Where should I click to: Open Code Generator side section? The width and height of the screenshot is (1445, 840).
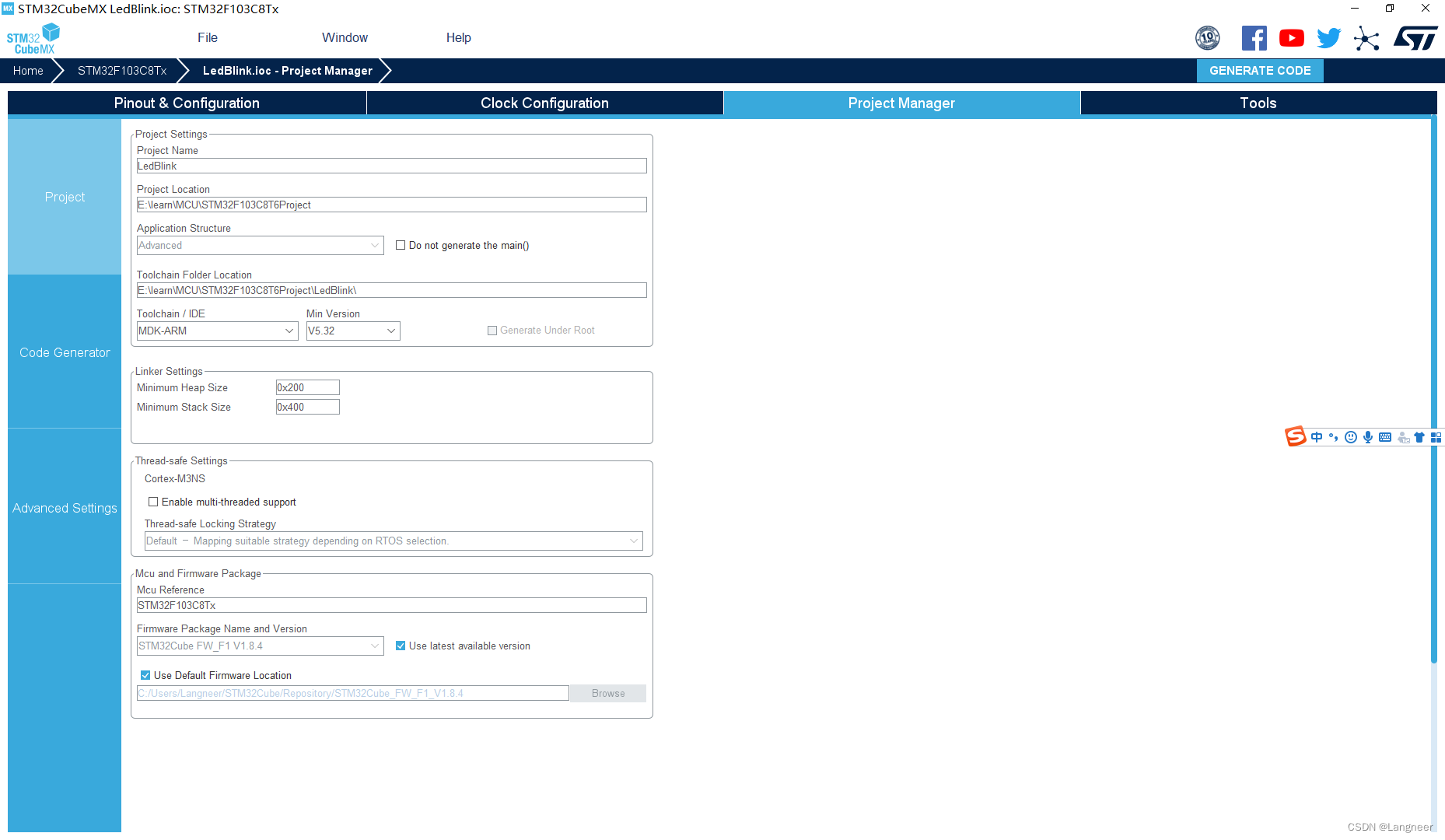[x=65, y=352]
